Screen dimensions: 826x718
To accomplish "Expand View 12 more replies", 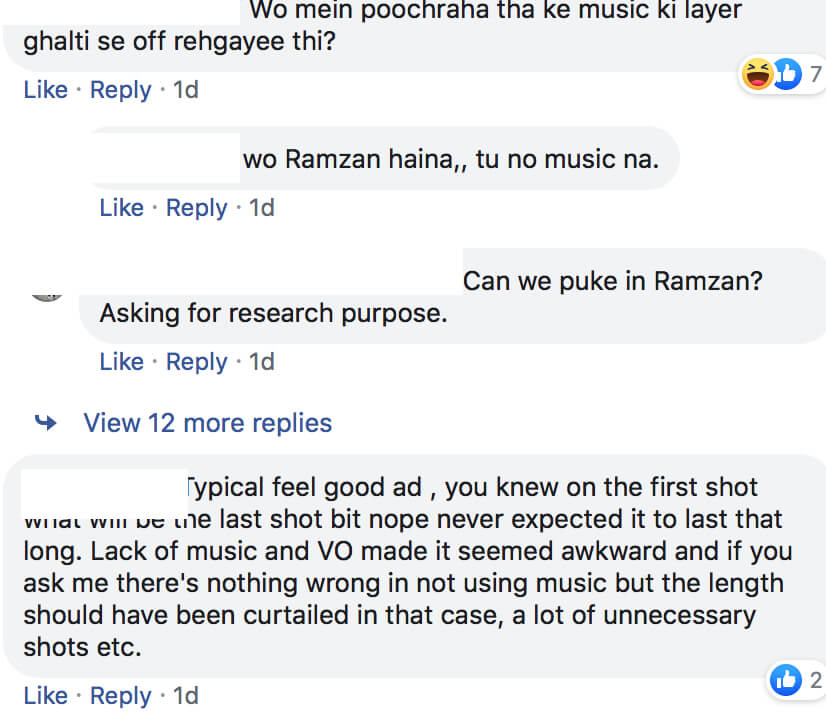I will [x=208, y=423].
